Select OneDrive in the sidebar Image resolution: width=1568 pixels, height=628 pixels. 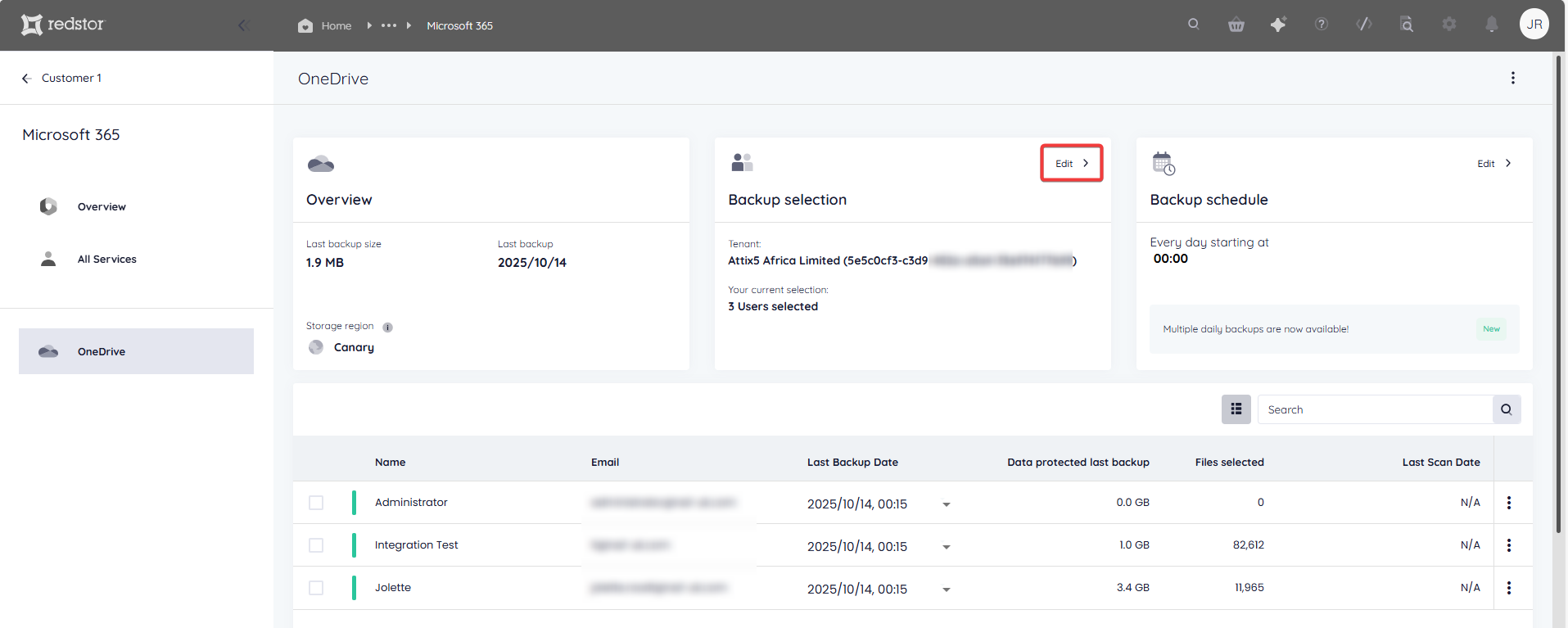coord(136,351)
